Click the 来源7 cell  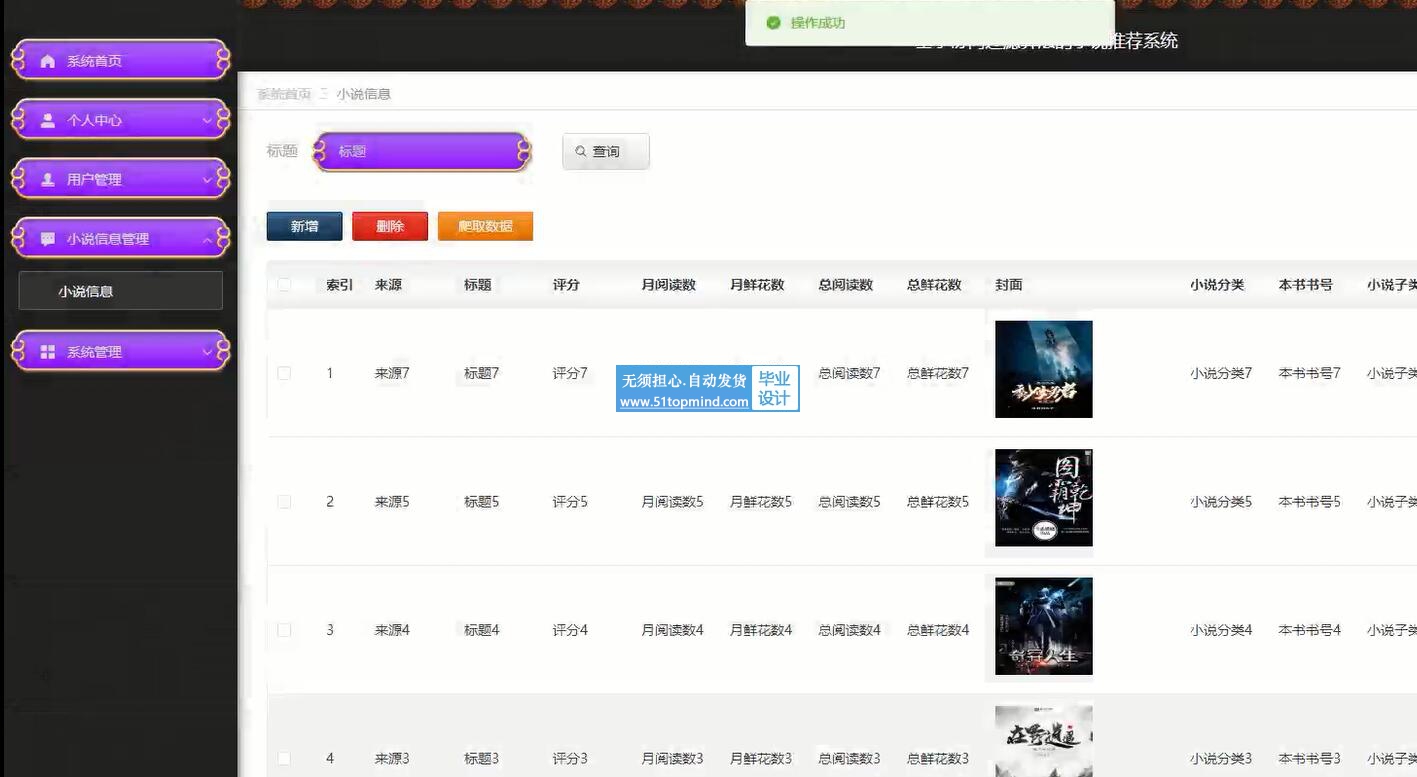point(392,373)
